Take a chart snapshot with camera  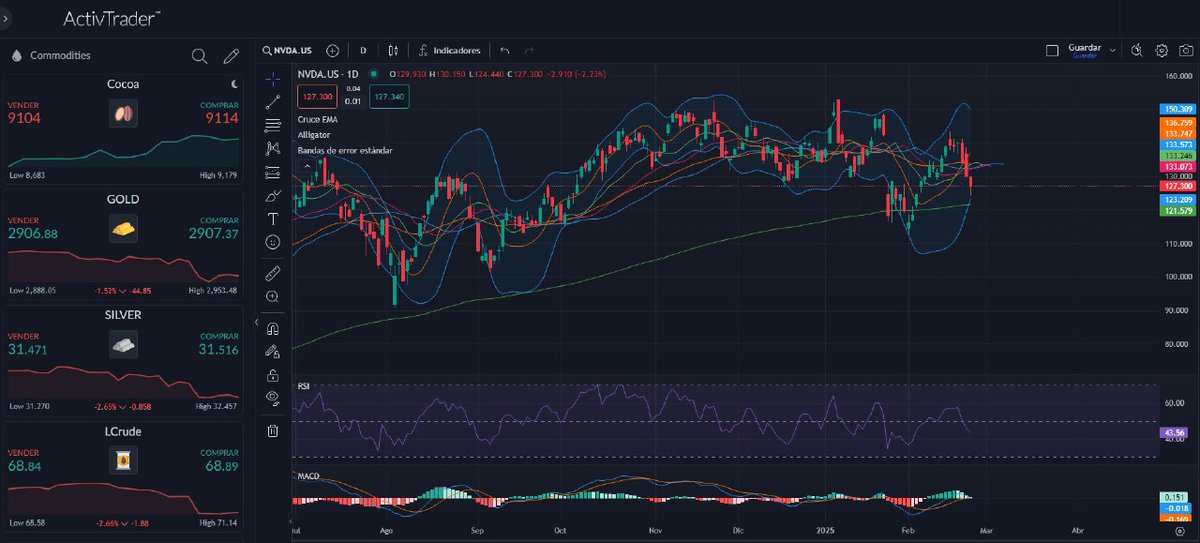click(x=1185, y=49)
